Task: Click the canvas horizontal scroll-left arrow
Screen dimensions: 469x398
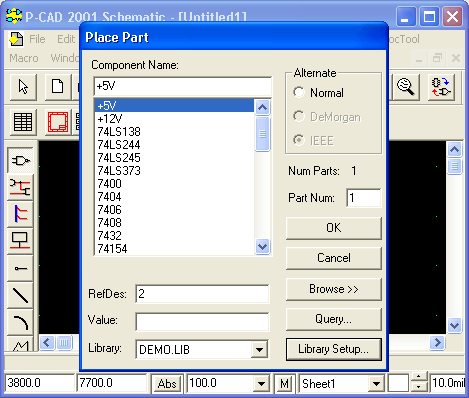Action: 47,343
